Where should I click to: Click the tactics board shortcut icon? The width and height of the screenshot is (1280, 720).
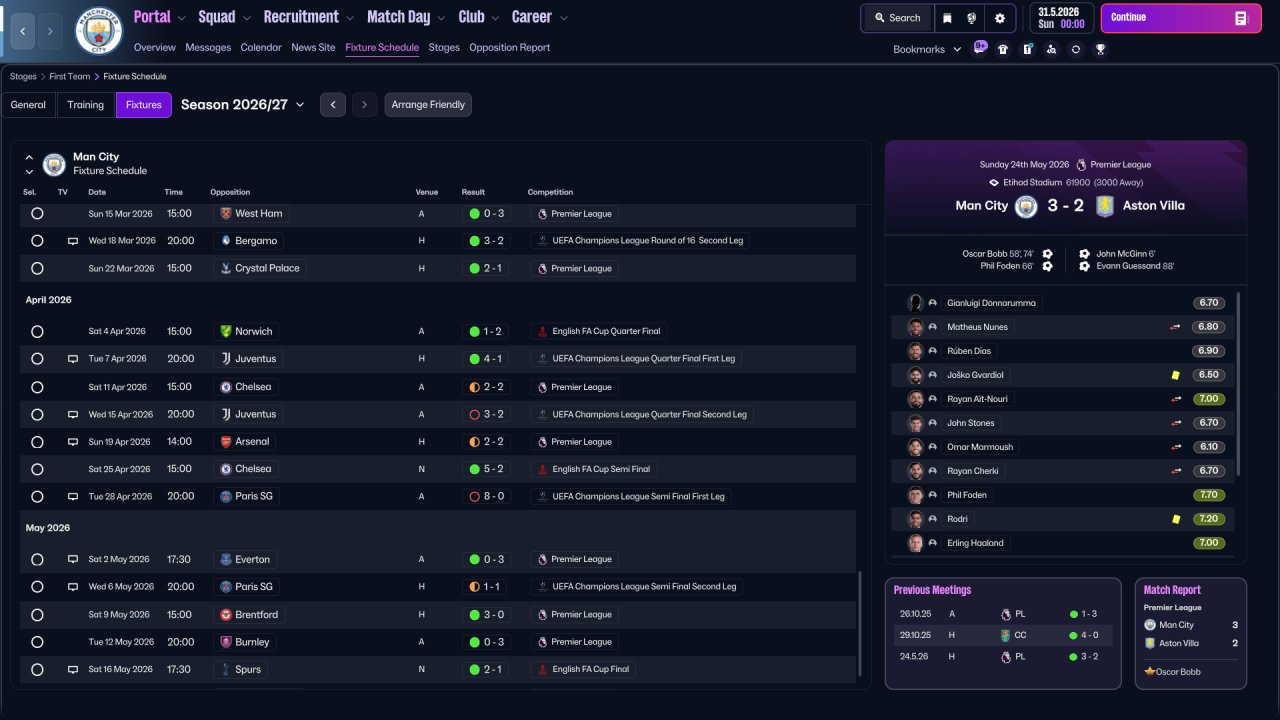[1027, 49]
